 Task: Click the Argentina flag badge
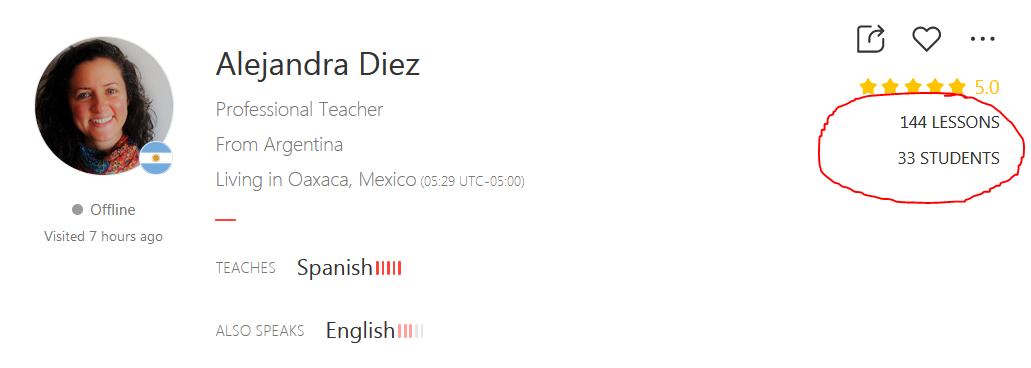[x=156, y=158]
